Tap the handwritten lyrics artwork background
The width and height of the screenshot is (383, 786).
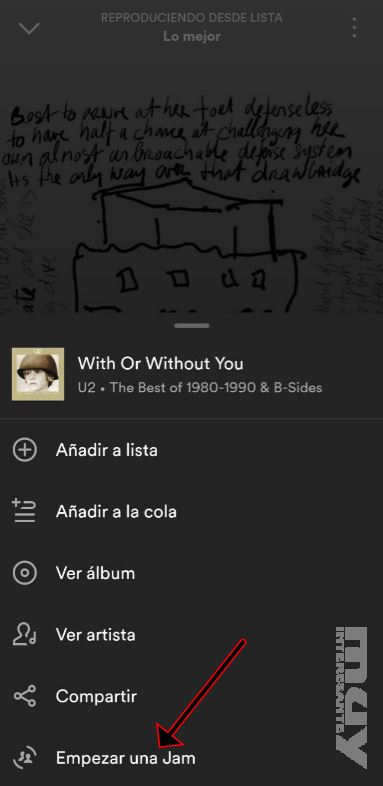(x=192, y=201)
